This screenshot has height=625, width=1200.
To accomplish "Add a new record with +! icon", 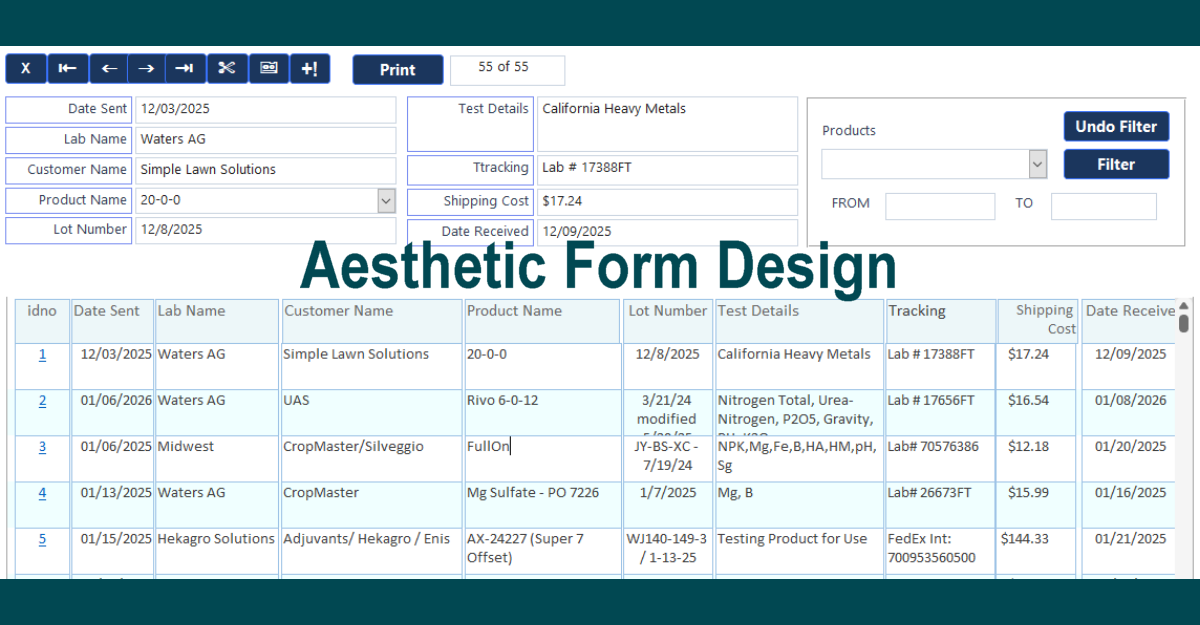I will (x=309, y=69).
